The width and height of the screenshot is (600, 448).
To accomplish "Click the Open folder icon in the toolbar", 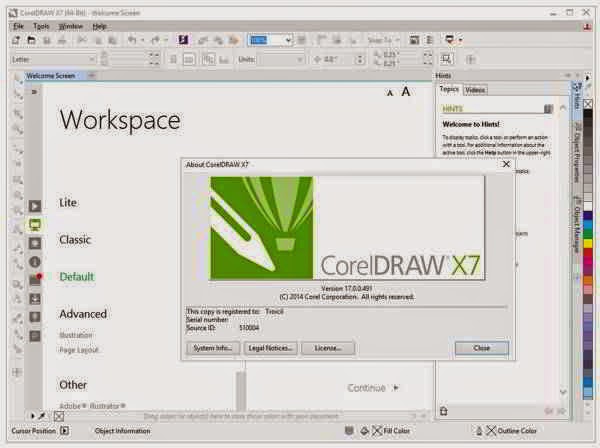I will 31,40.
